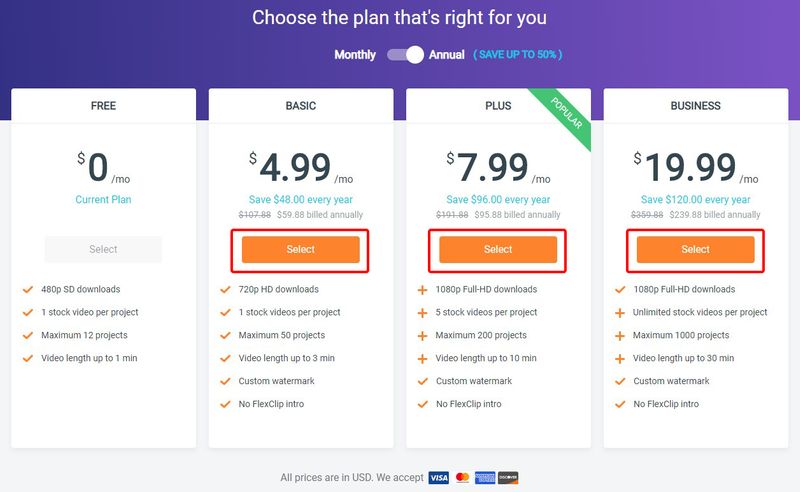The width and height of the screenshot is (800, 492).
Task: Click plus icon beside 1080p Full-HD downloads in Plus
Action: pyautogui.click(x=422, y=290)
